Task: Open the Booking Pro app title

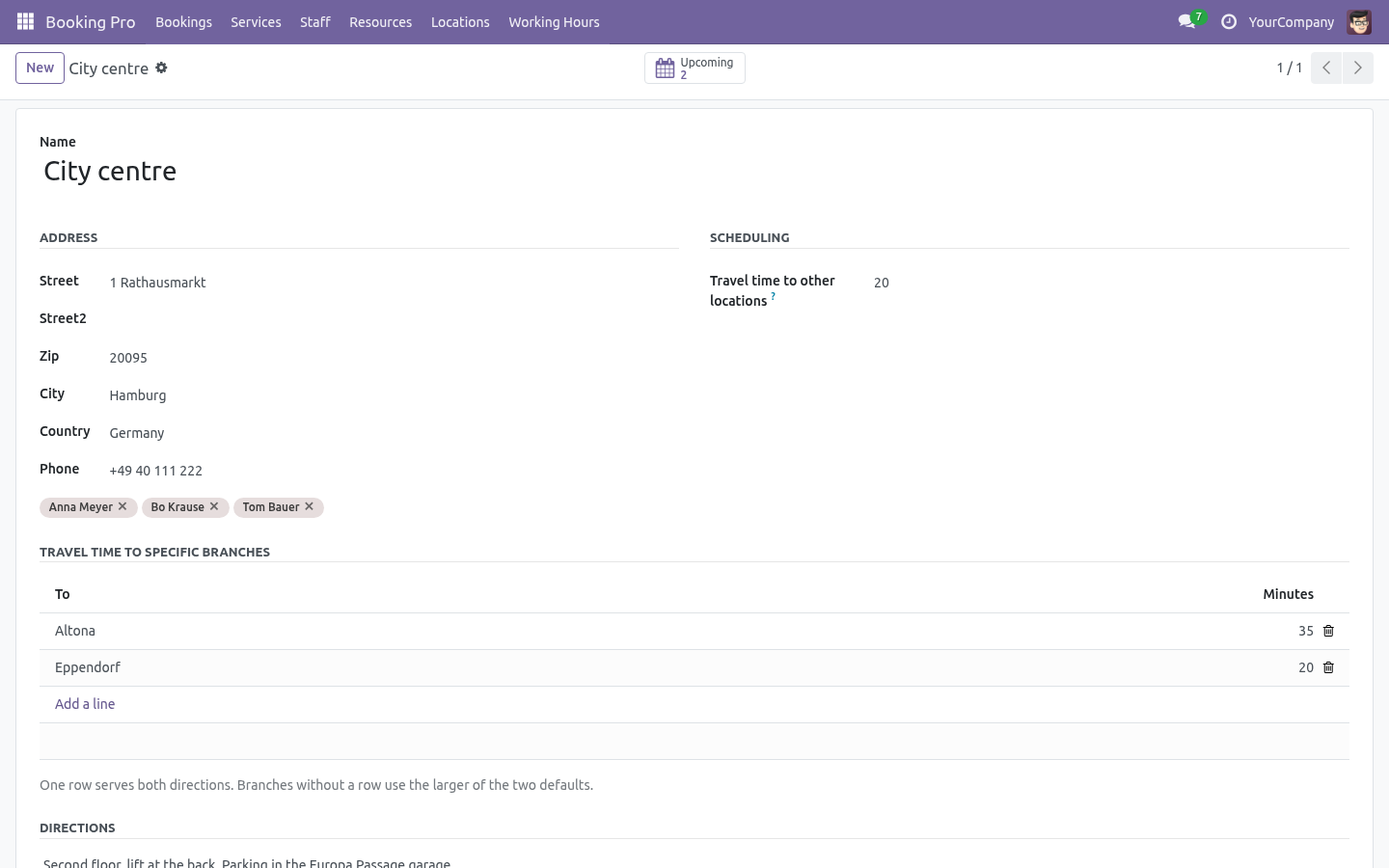Action: [x=90, y=21]
